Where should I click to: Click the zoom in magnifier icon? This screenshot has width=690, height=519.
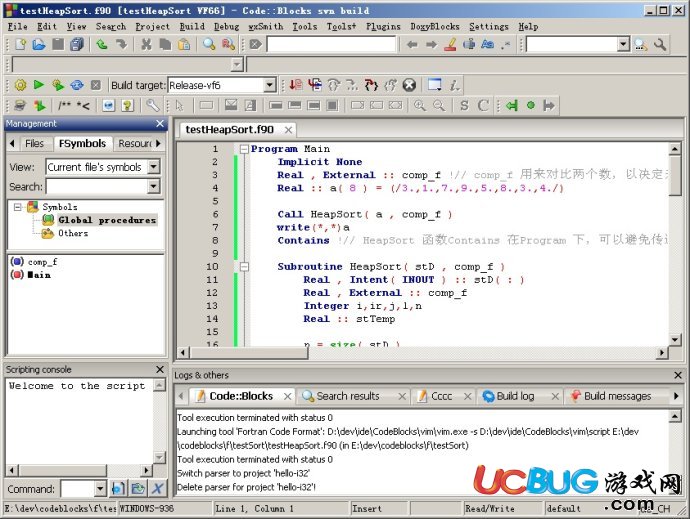(419, 106)
